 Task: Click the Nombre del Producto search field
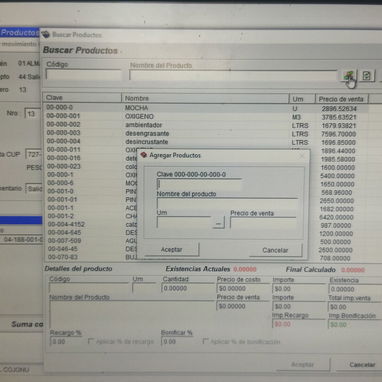tap(233, 76)
